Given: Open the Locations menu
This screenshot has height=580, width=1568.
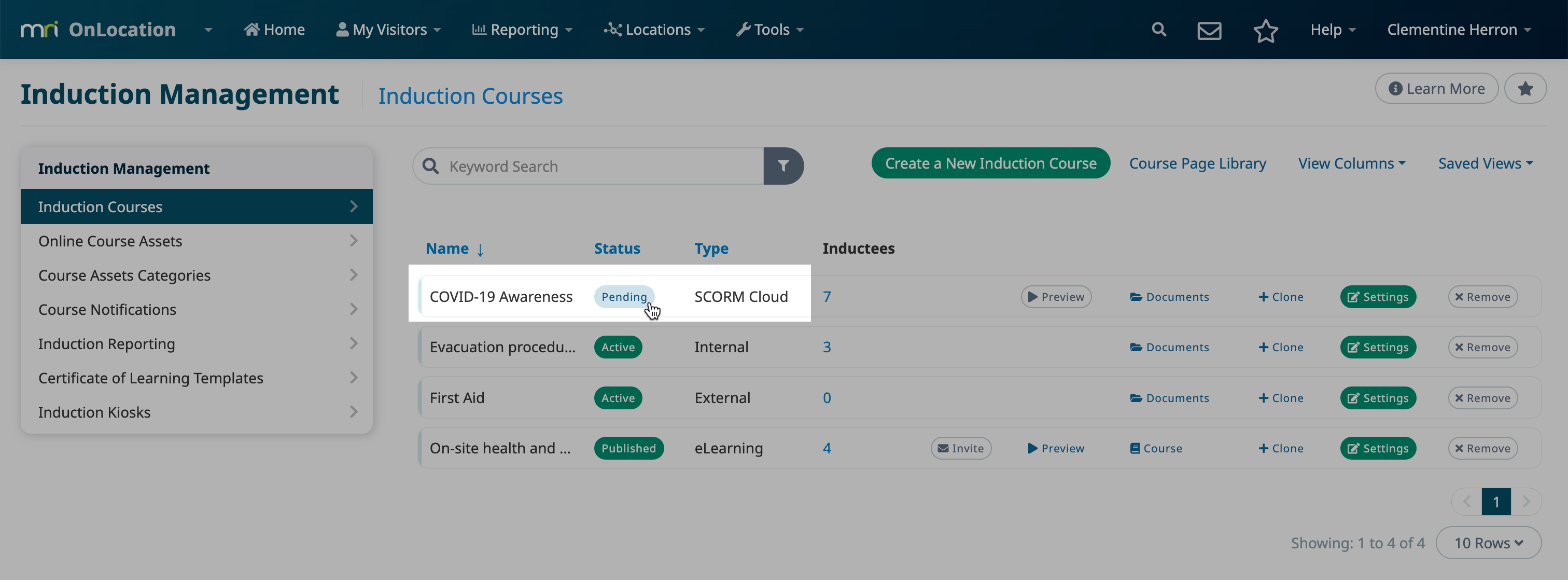Looking at the screenshot, I should pos(654,29).
